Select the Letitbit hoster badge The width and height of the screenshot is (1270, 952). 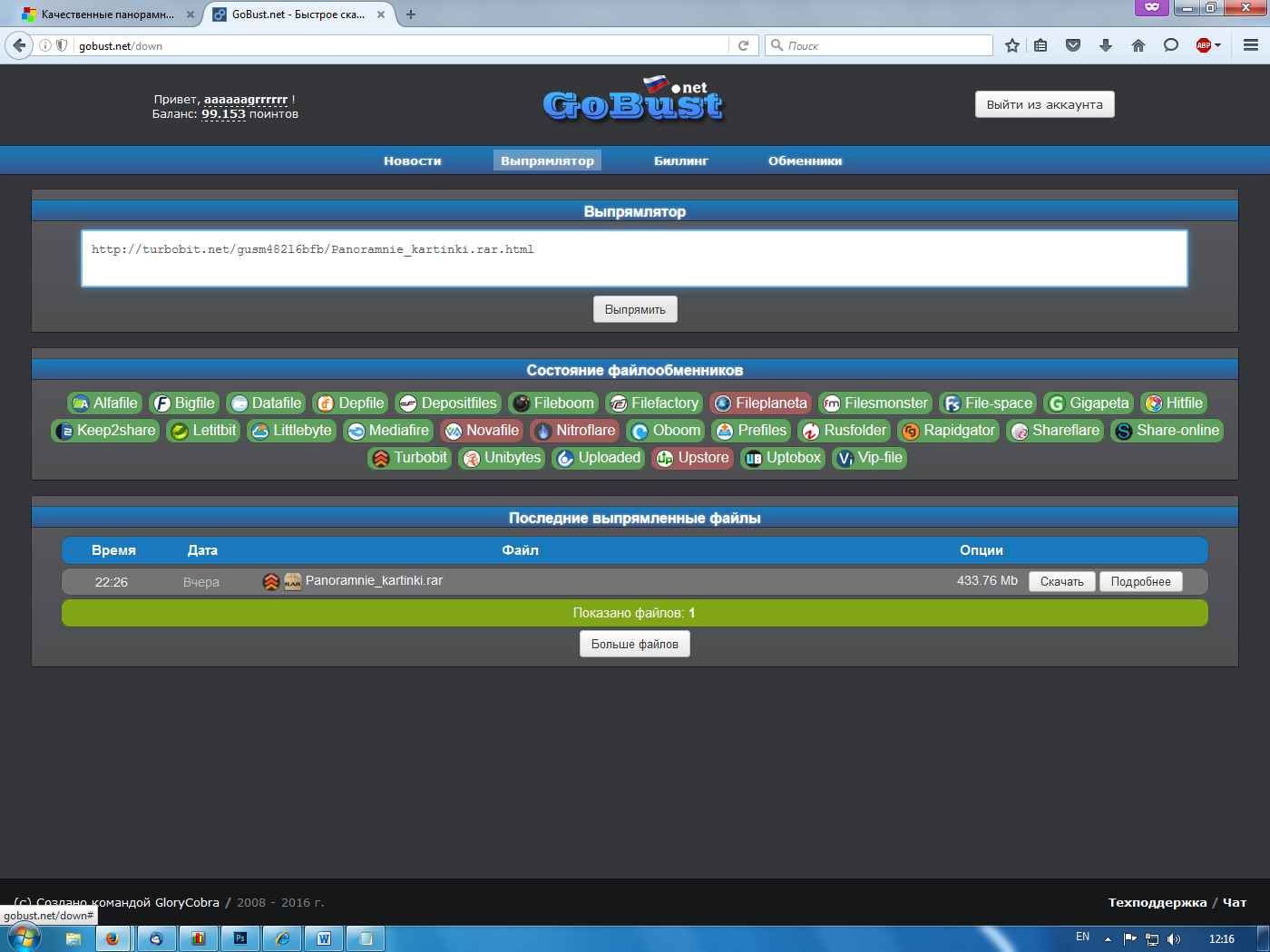click(203, 431)
